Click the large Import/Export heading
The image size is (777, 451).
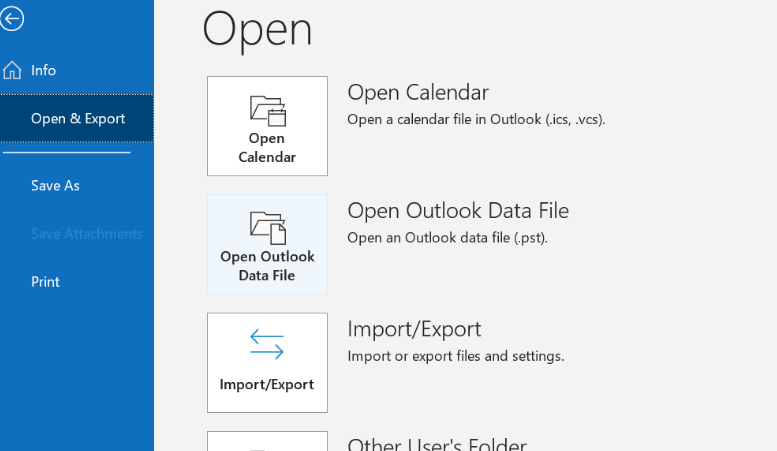click(x=414, y=329)
